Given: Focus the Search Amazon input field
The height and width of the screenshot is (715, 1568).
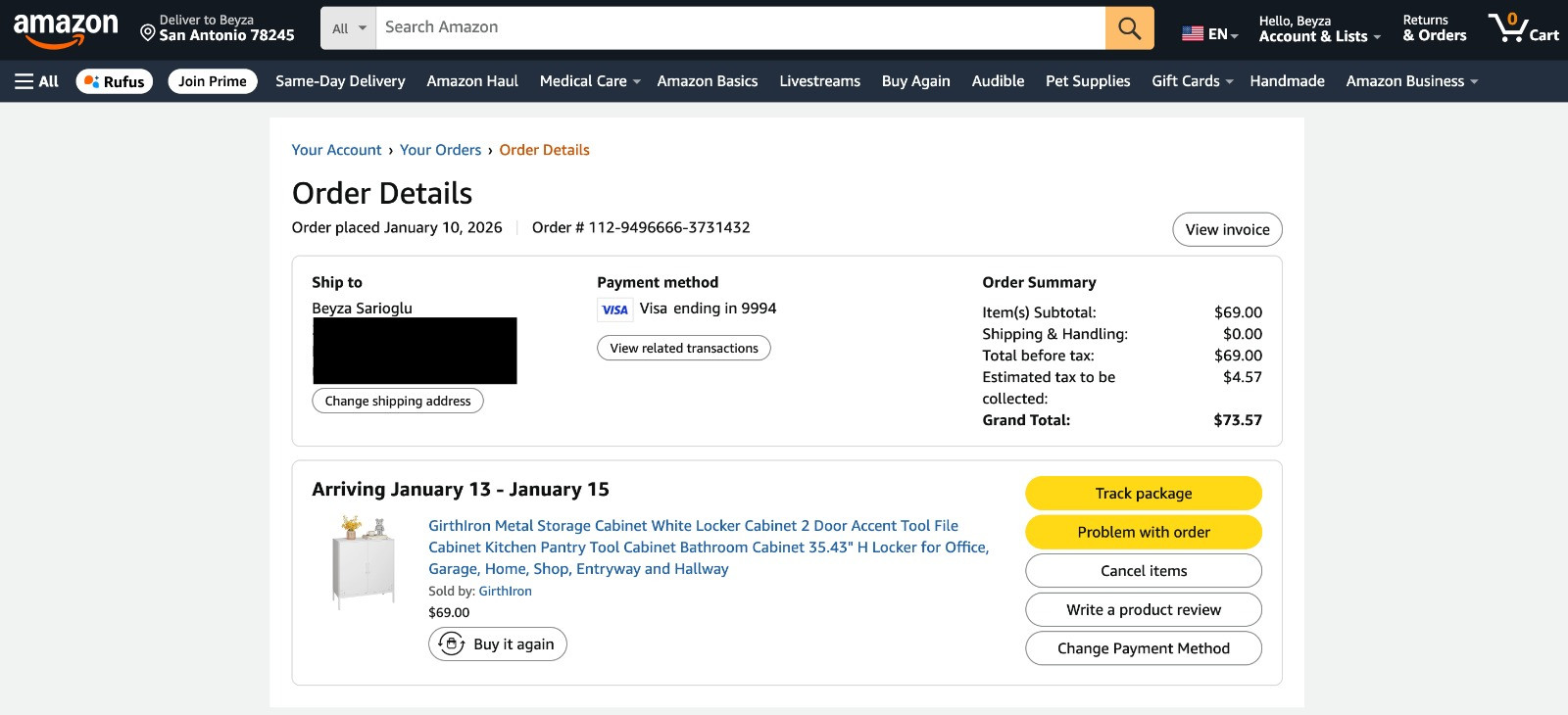Looking at the screenshot, I should (741, 28).
